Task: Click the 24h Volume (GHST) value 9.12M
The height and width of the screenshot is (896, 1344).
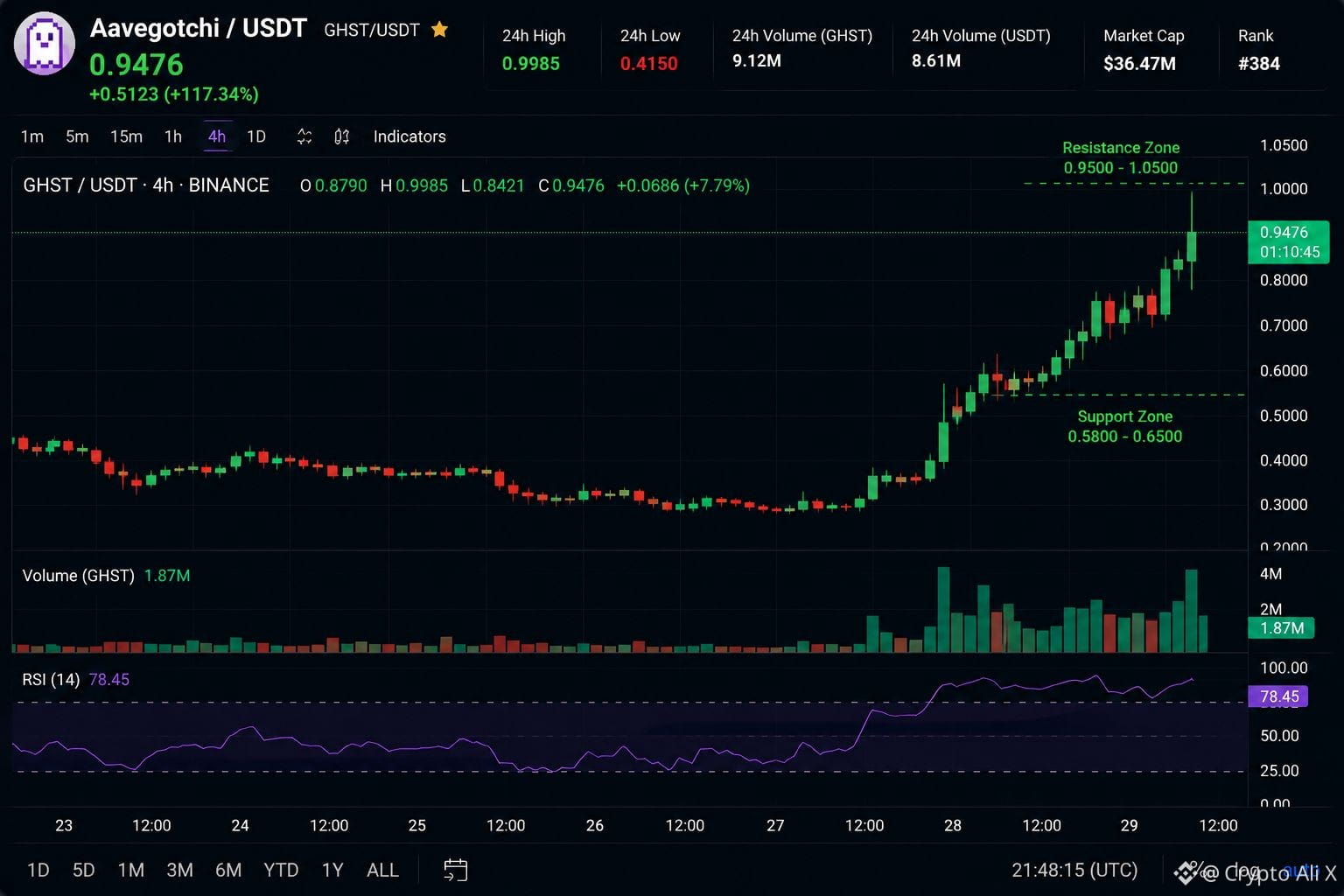Action: [x=757, y=60]
